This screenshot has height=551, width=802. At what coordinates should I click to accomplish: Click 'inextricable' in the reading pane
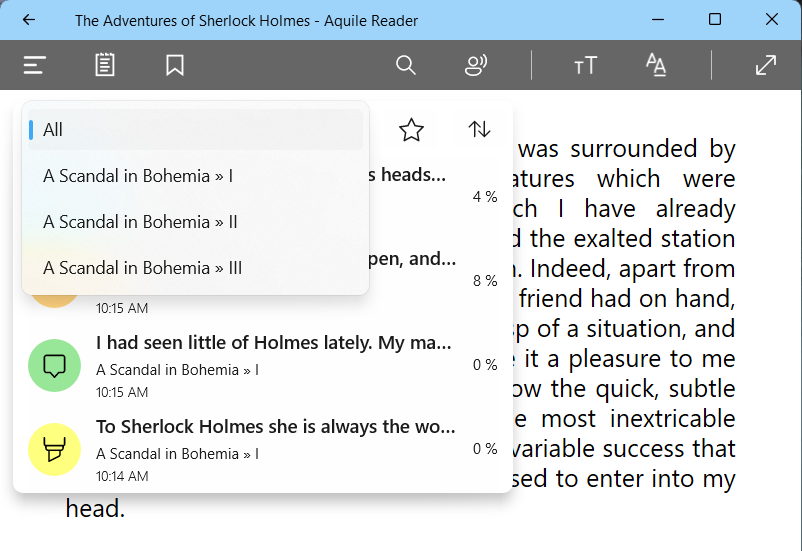(672, 419)
